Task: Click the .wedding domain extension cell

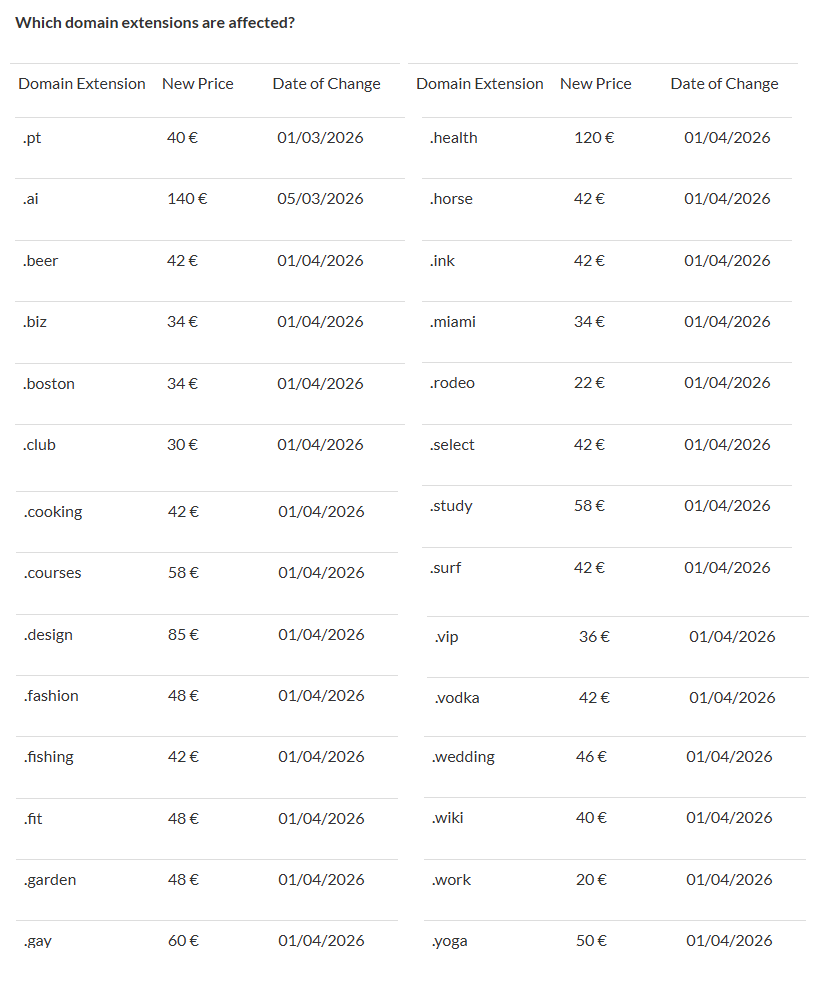Action: [x=464, y=757]
